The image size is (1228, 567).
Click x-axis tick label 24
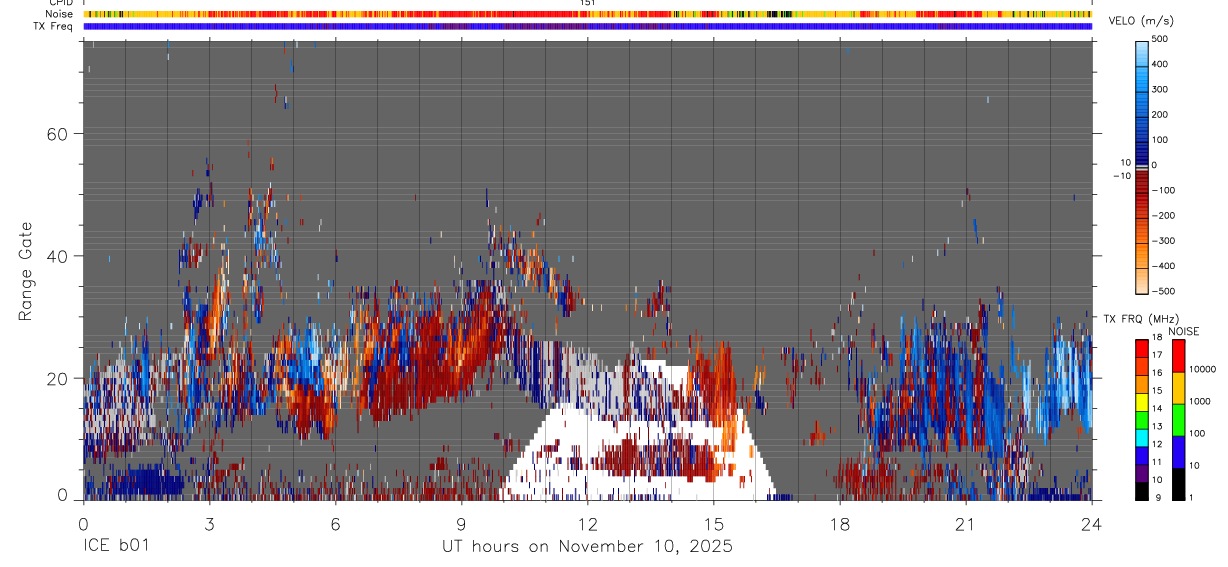click(x=1091, y=524)
